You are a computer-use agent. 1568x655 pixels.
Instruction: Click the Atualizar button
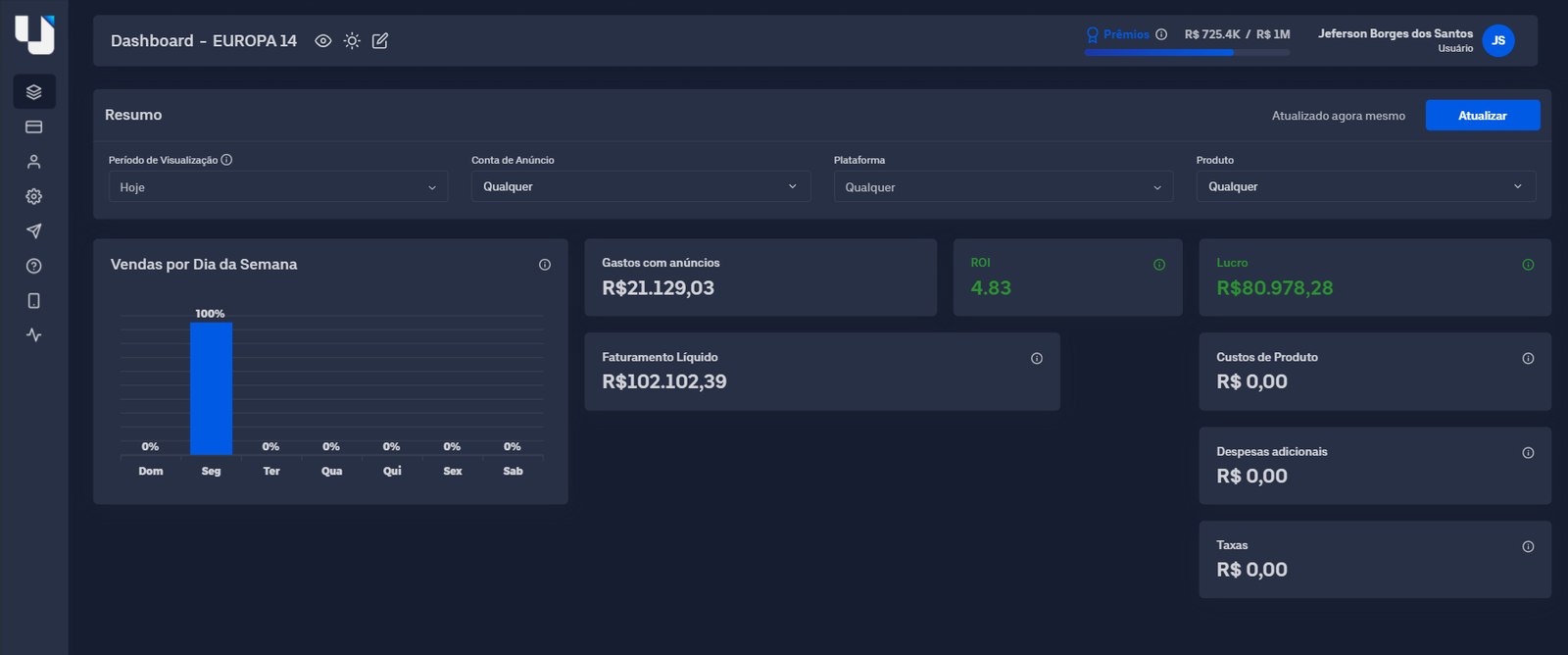(1482, 116)
